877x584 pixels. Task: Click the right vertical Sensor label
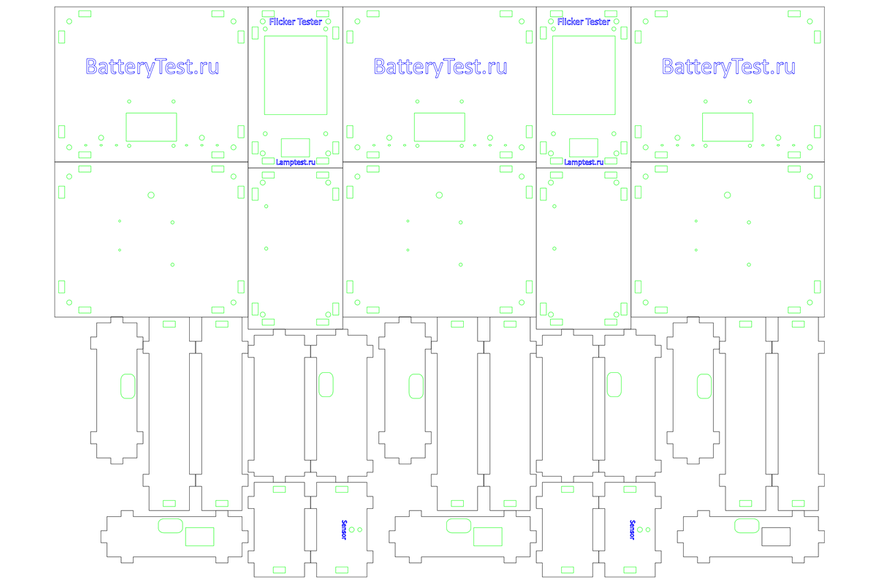631,529
